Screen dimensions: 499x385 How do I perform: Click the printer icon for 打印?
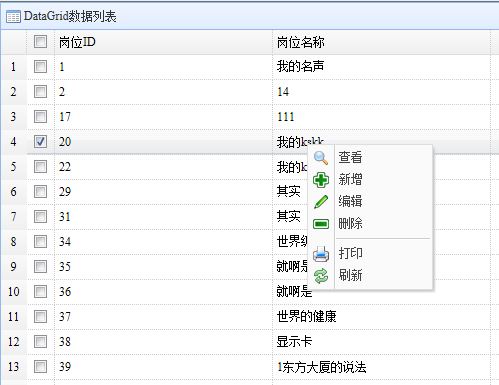pyautogui.click(x=321, y=254)
